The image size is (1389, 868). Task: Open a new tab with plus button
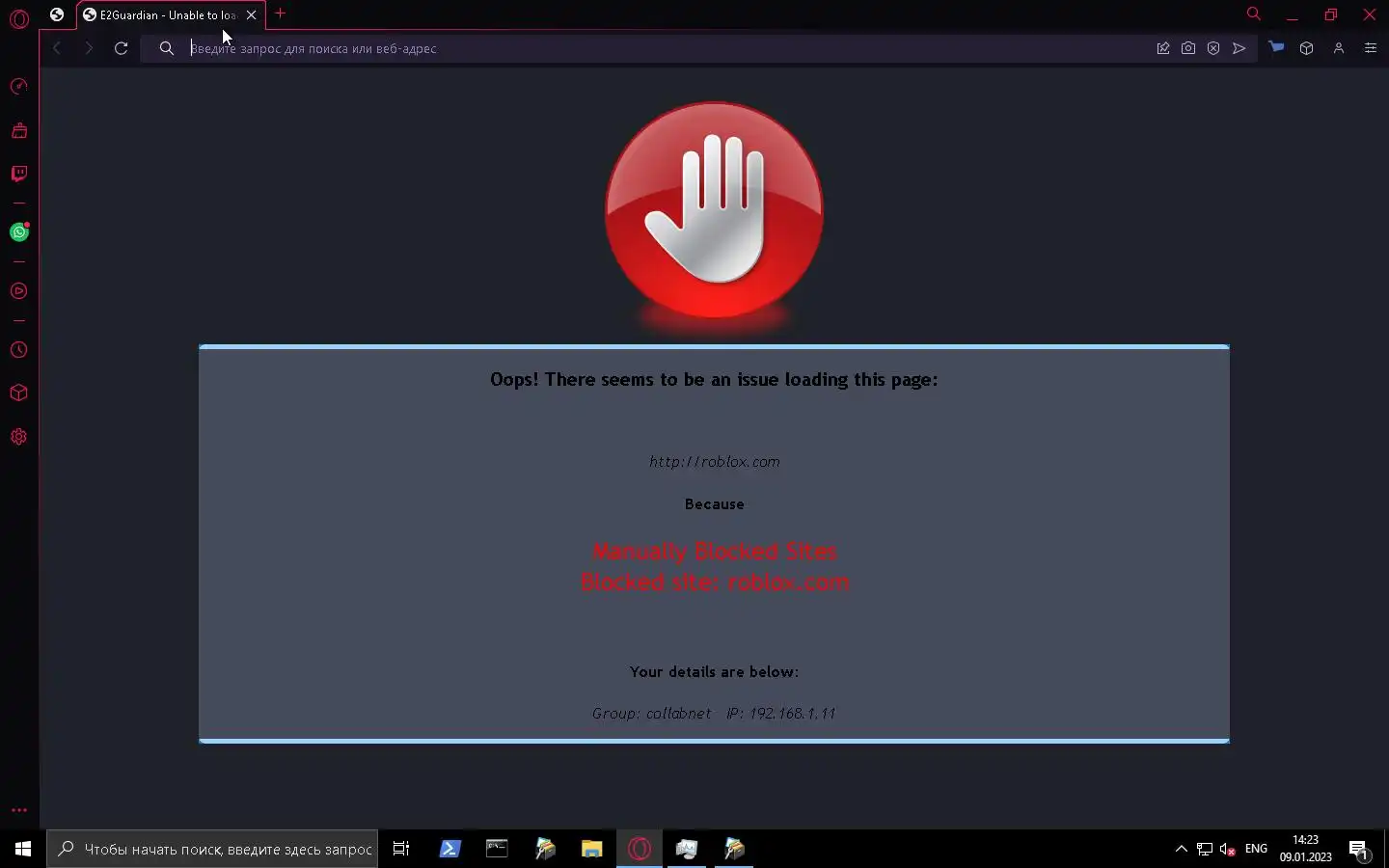tap(281, 14)
